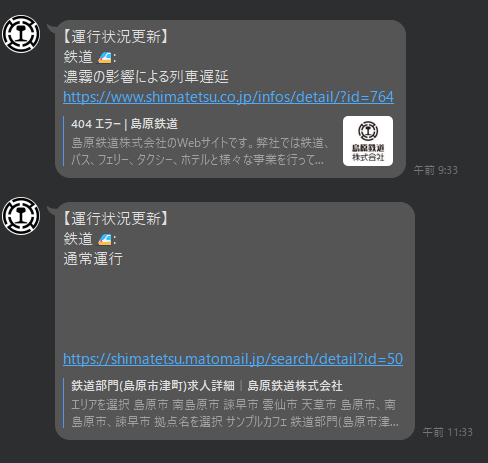Click the first 【運行状況更新】 heading
488x463 pixels.
tap(116, 37)
